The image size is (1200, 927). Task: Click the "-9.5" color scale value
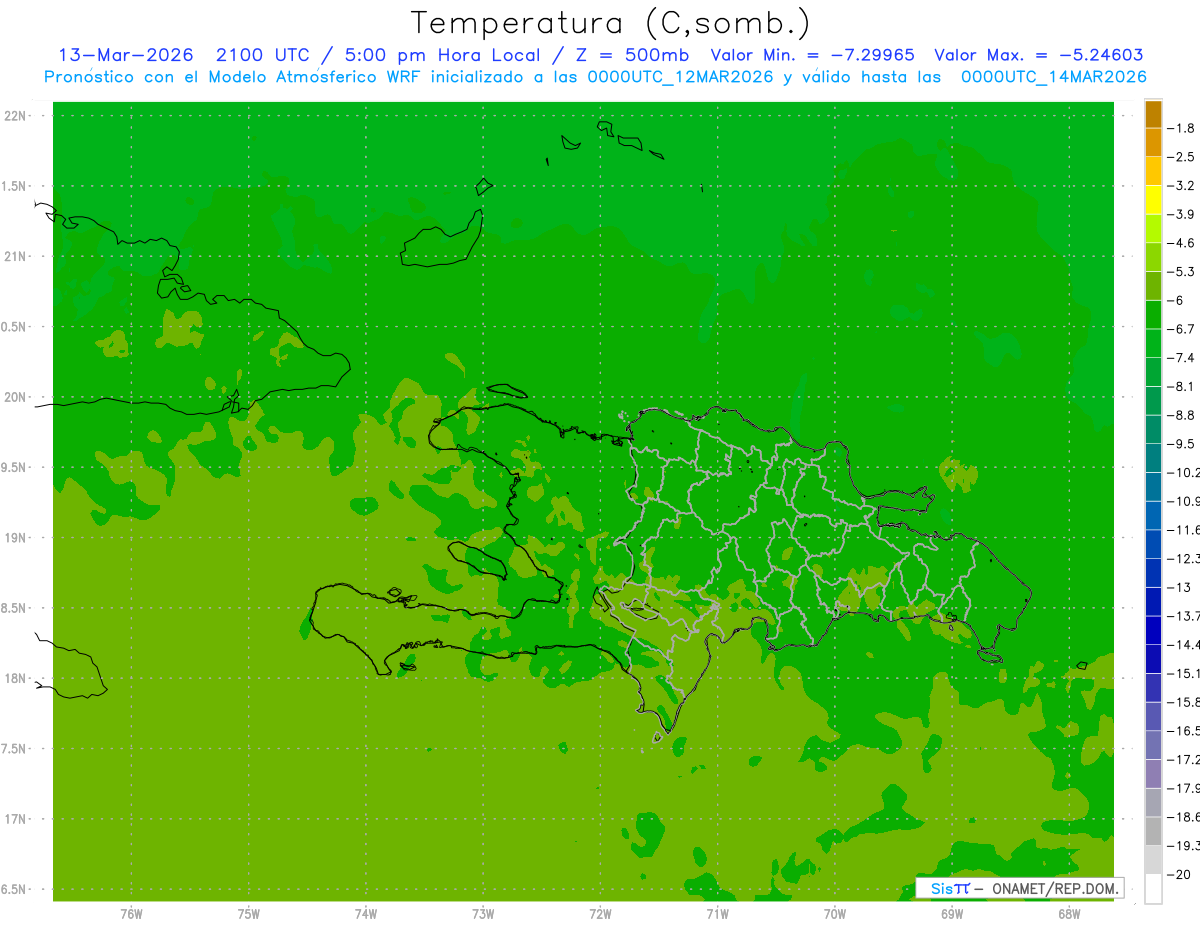pyautogui.click(x=1181, y=443)
